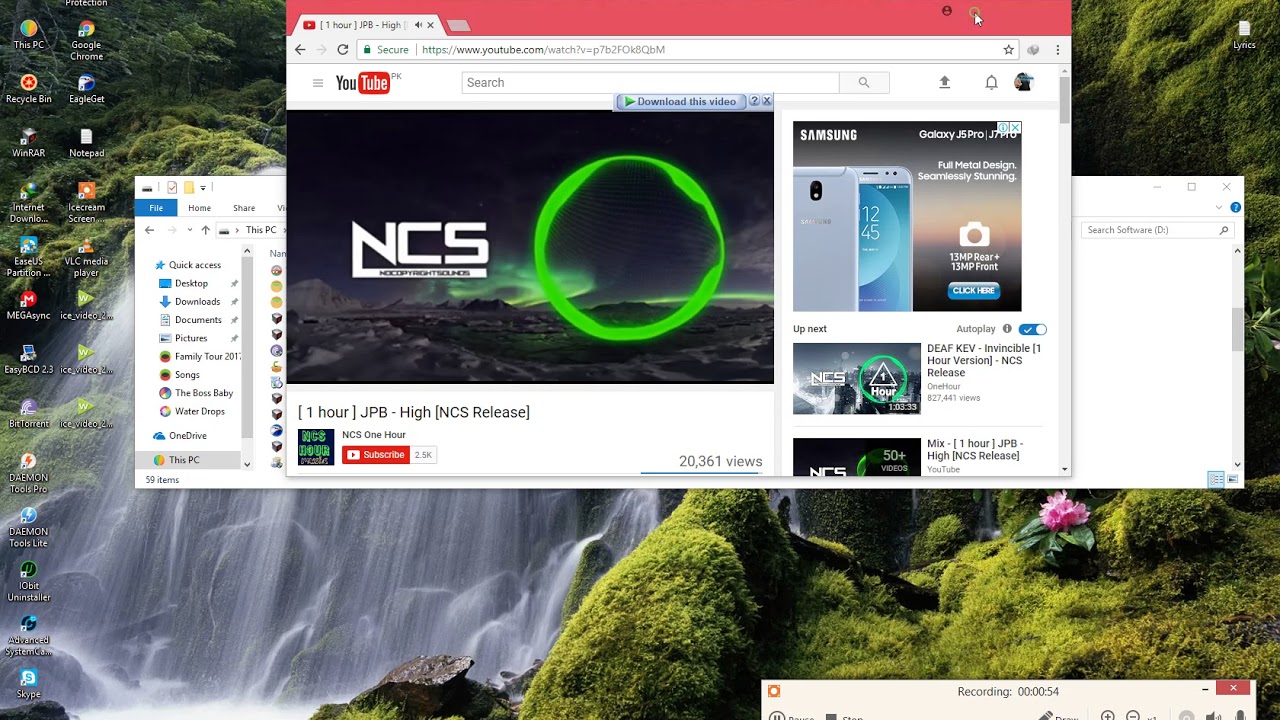Select Family Tour 2017 folder
The image size is (1280, 720).
click(x=200, y=356)
